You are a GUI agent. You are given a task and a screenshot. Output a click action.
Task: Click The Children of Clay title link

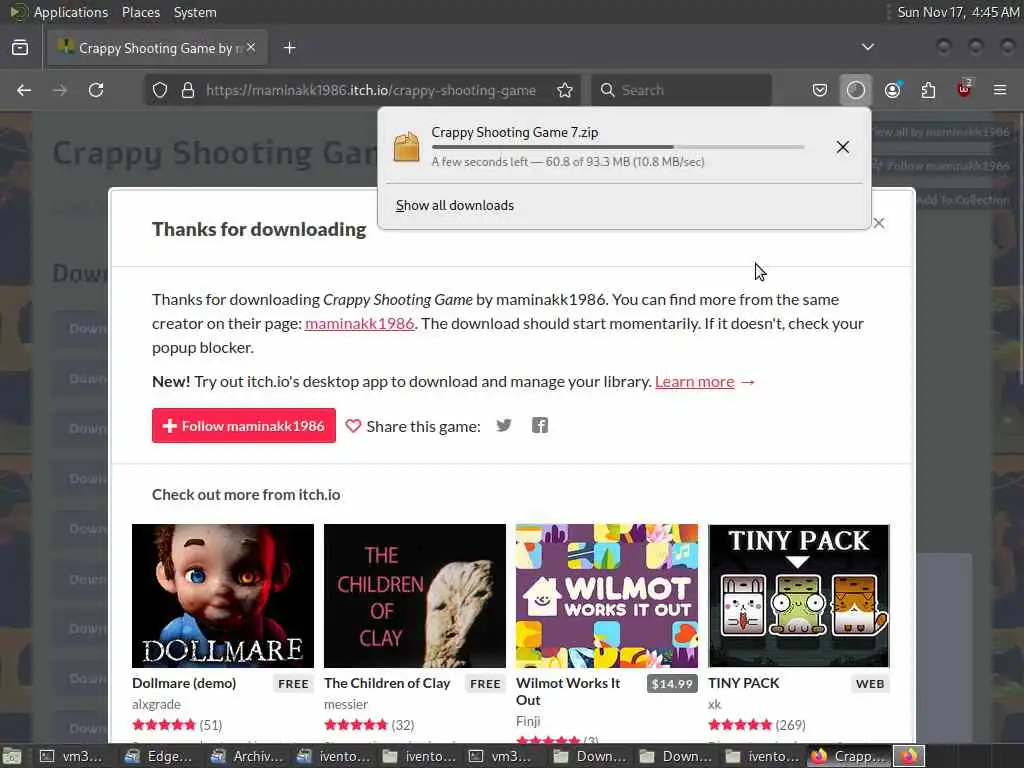387,683
